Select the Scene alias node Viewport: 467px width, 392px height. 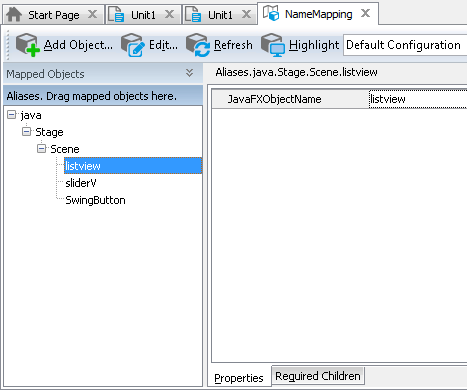[65, 149]
